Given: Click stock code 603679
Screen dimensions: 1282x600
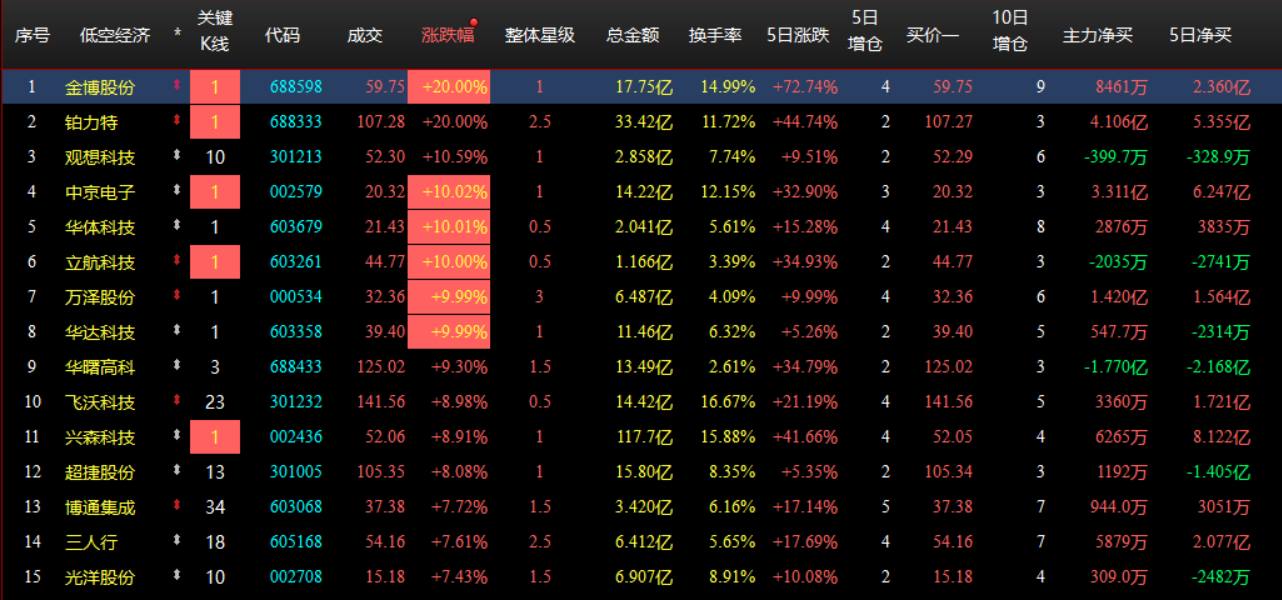Looking at the screenshot, I should (296, 227).
